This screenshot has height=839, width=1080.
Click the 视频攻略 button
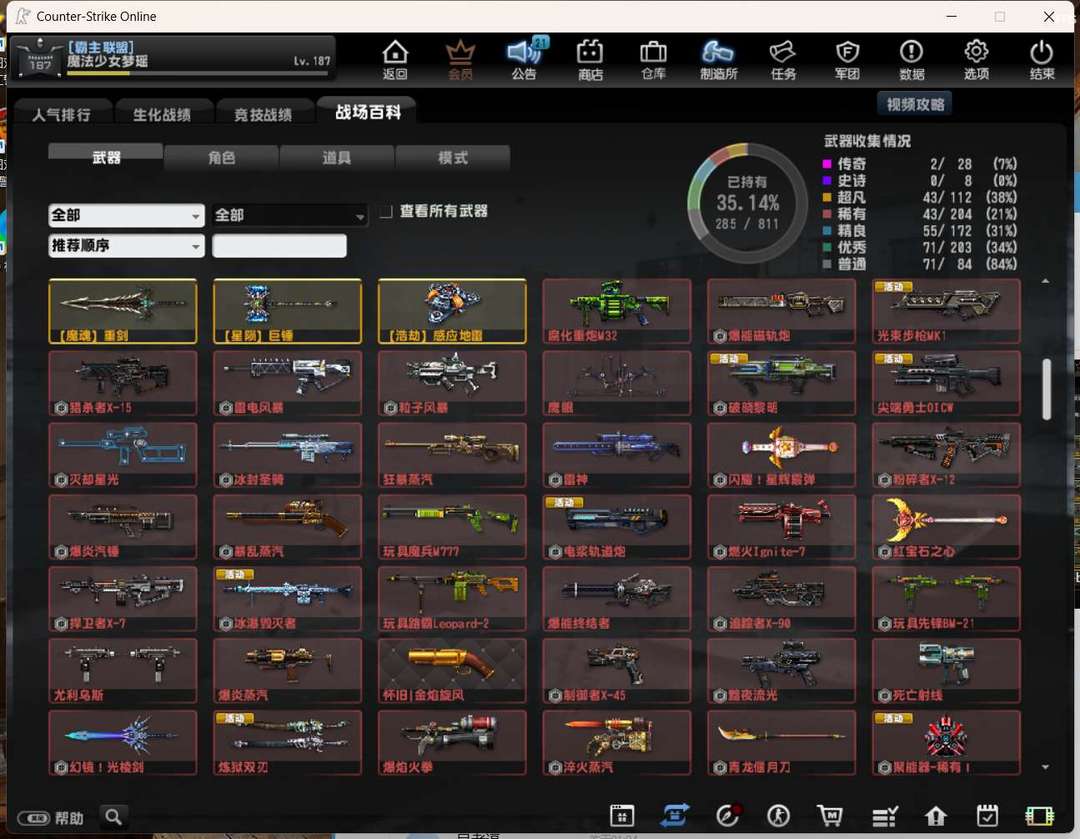point(915,104)
